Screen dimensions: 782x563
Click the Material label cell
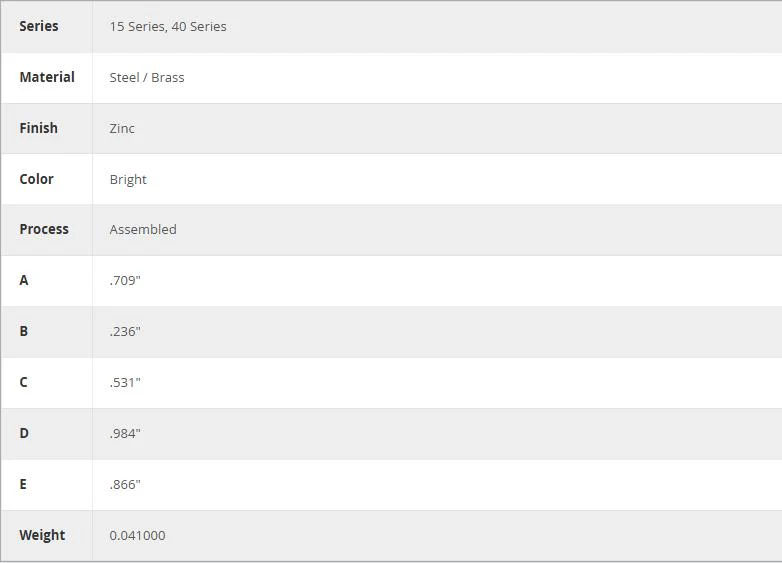click(47, 77)
